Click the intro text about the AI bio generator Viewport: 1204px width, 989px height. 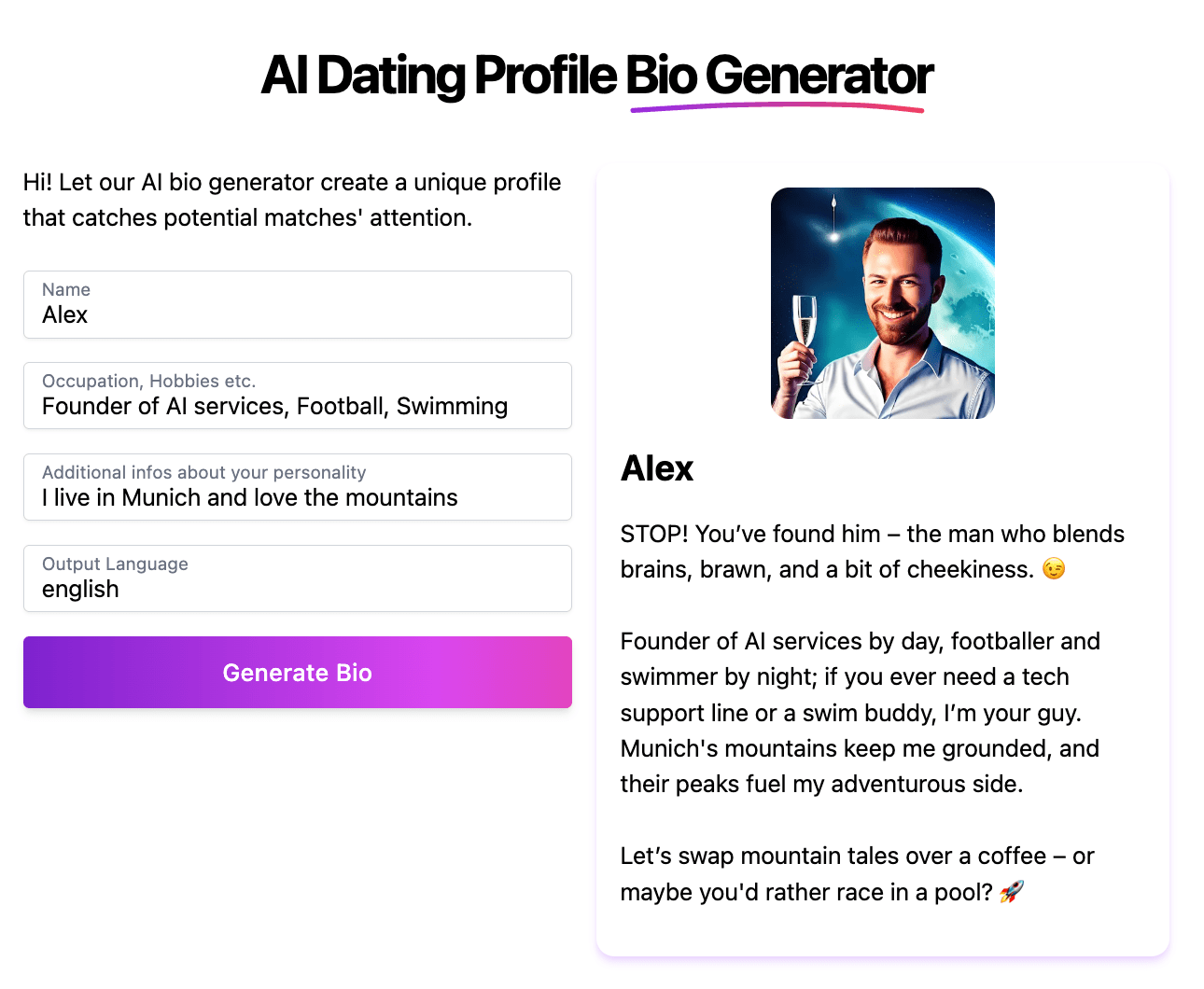290,200
